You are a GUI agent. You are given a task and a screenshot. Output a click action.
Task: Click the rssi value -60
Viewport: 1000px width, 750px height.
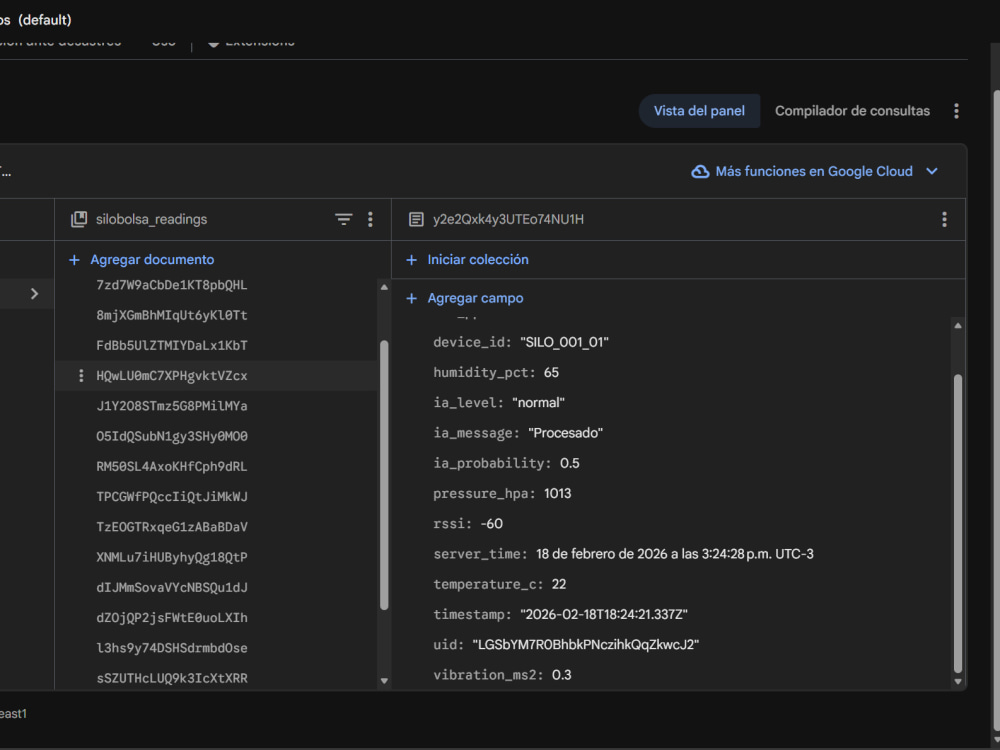(x=491, y=524)
